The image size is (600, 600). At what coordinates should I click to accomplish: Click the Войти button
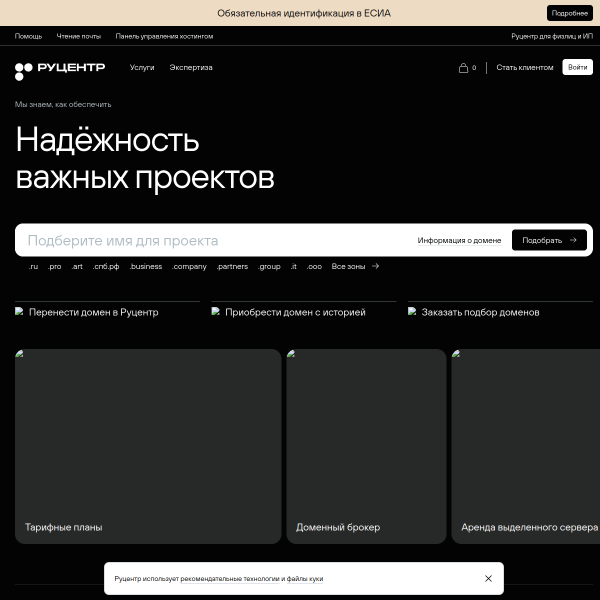[577, 67]
